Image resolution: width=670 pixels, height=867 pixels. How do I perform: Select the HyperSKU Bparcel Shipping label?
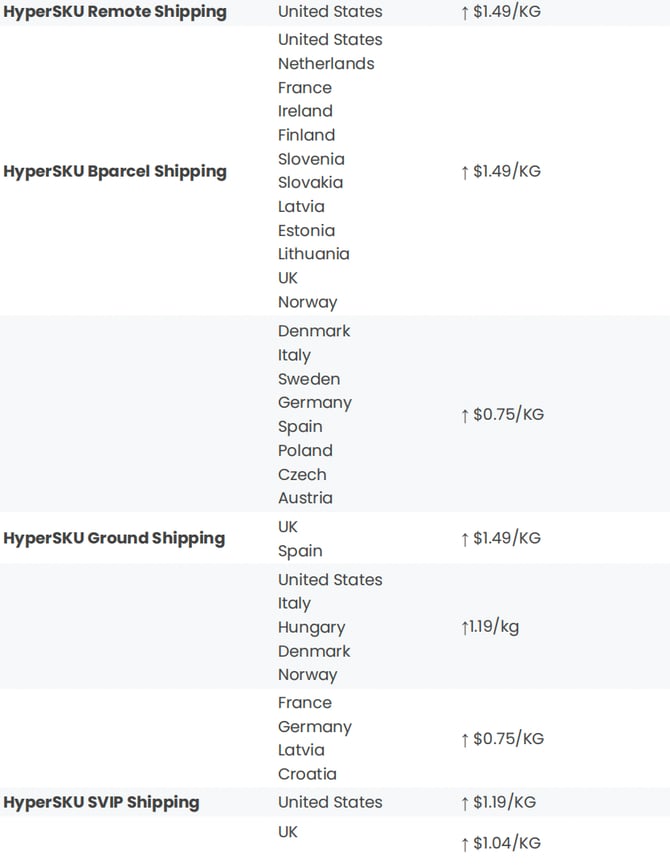tap(115, 171)
